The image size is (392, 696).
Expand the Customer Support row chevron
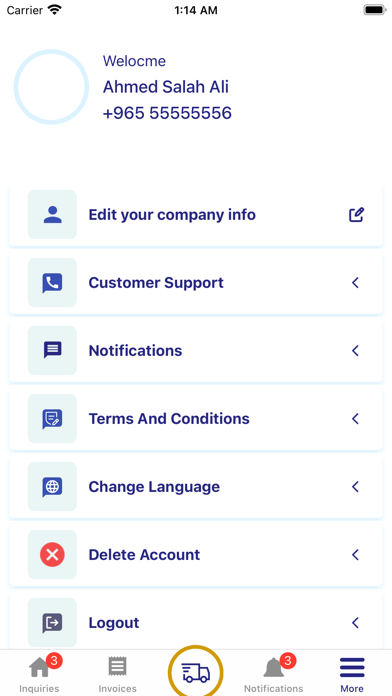coord(355,283)
